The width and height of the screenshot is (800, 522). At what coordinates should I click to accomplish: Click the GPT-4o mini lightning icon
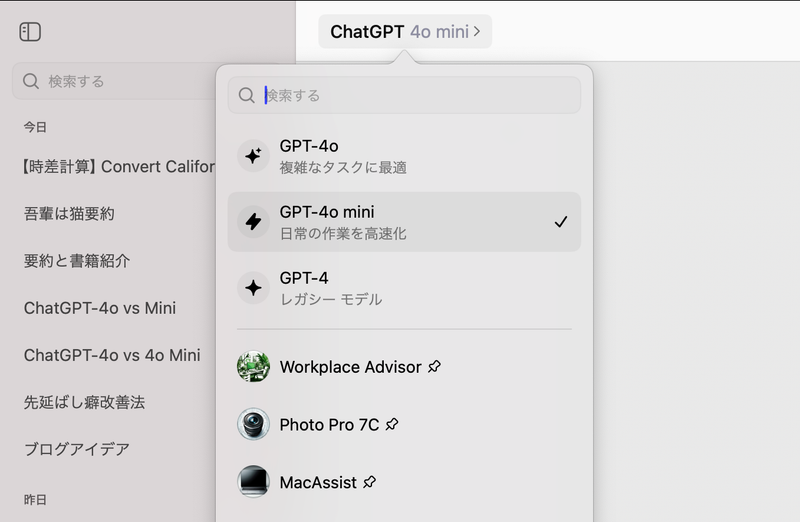point(253,221)
